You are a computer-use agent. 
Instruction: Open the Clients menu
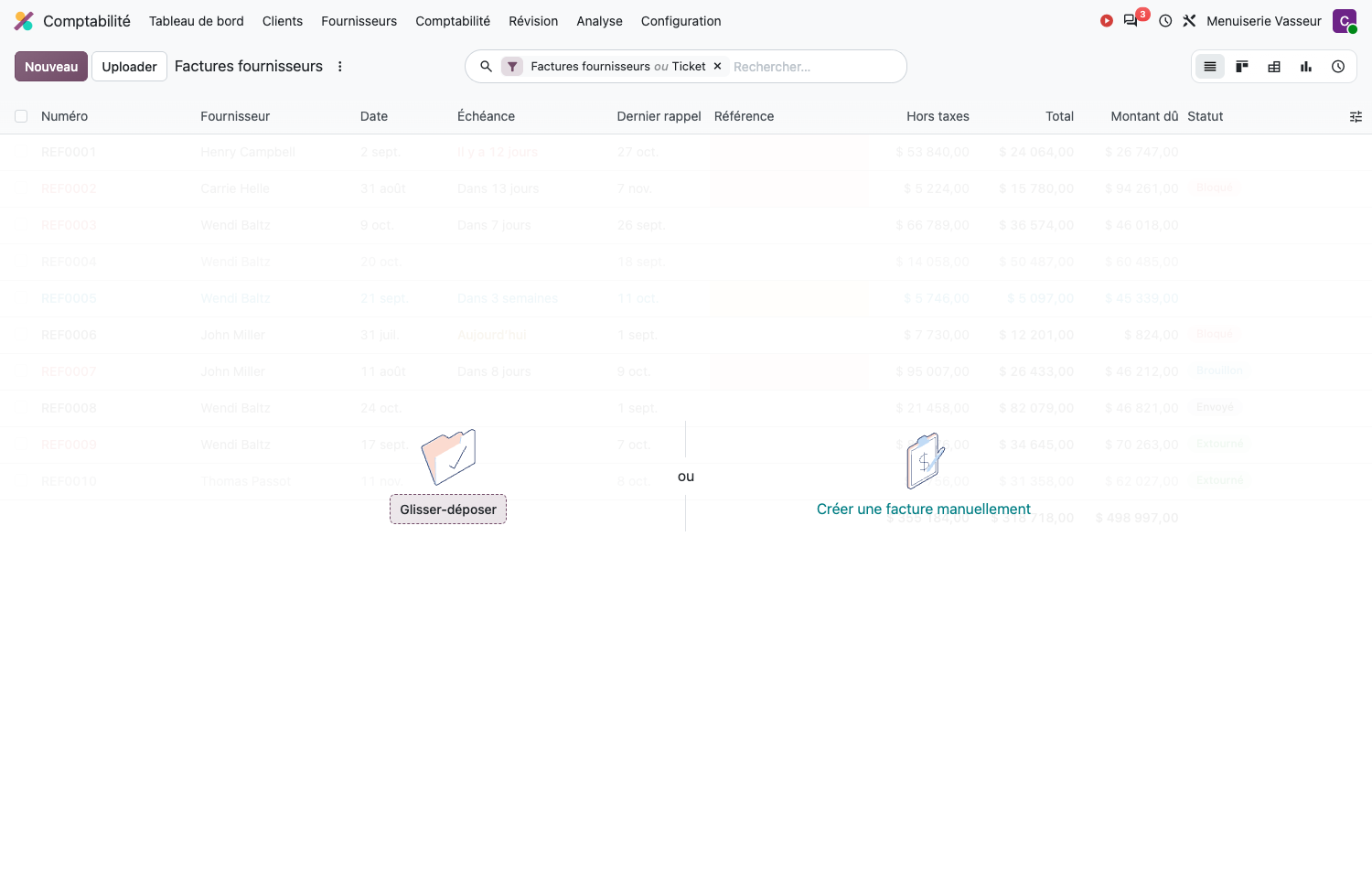click(x=283, y=21)
